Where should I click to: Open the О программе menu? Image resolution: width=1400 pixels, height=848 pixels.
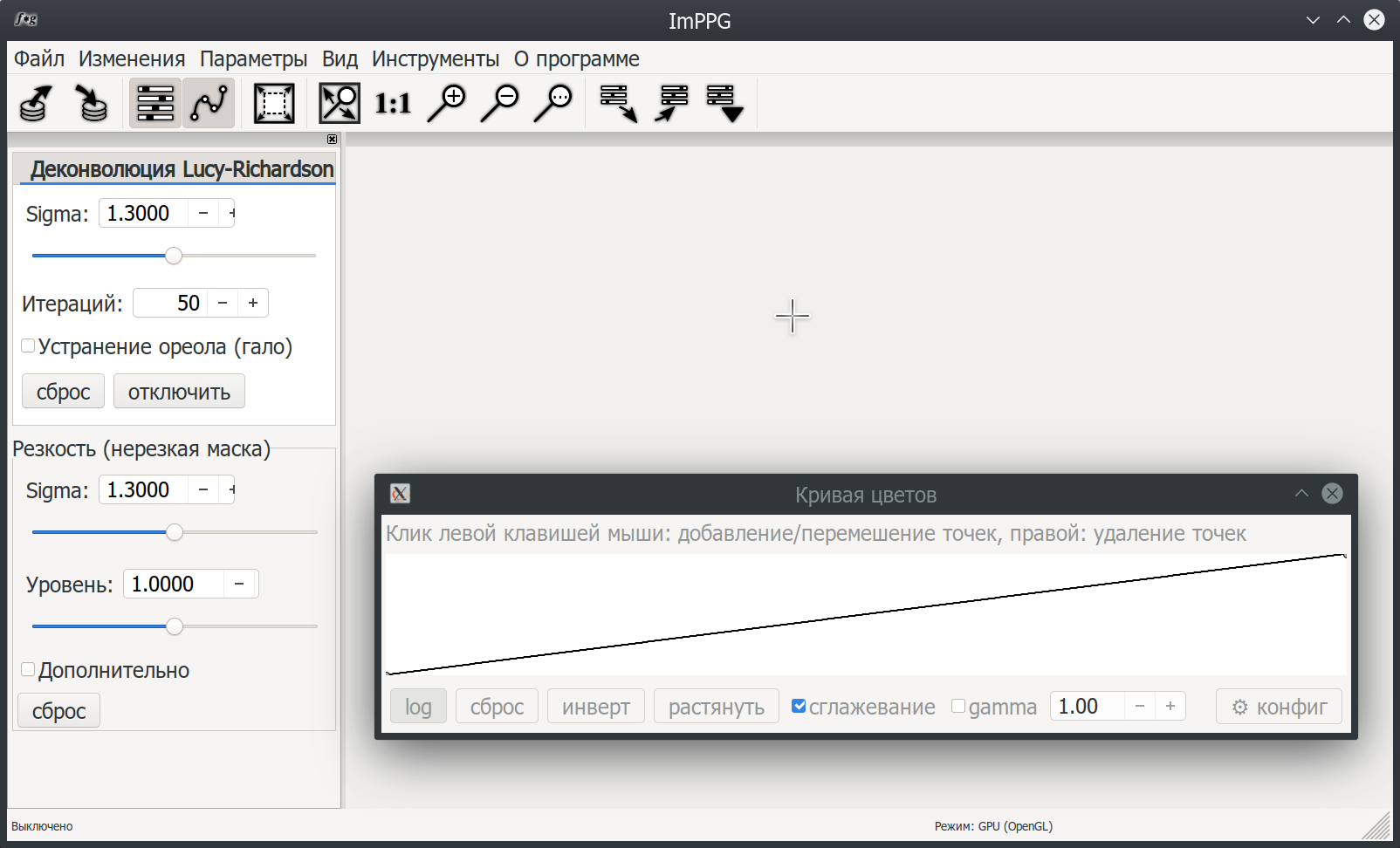pyautogui.click(x=576, y=58)
